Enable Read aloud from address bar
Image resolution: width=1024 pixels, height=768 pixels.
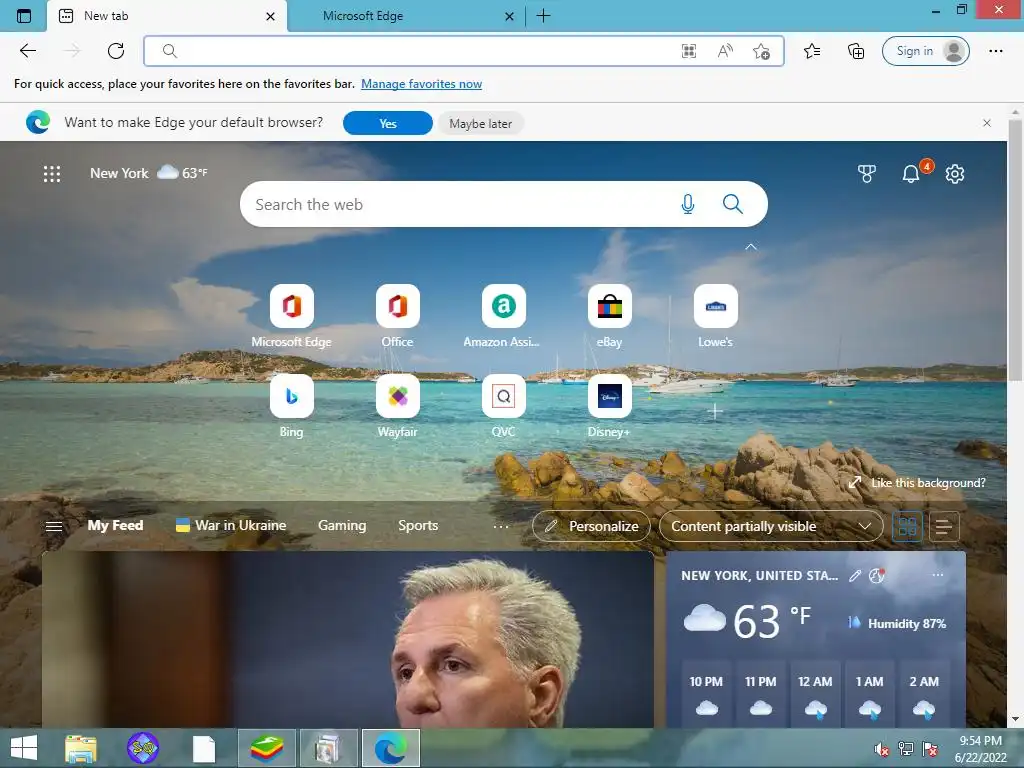click(725, 51)
